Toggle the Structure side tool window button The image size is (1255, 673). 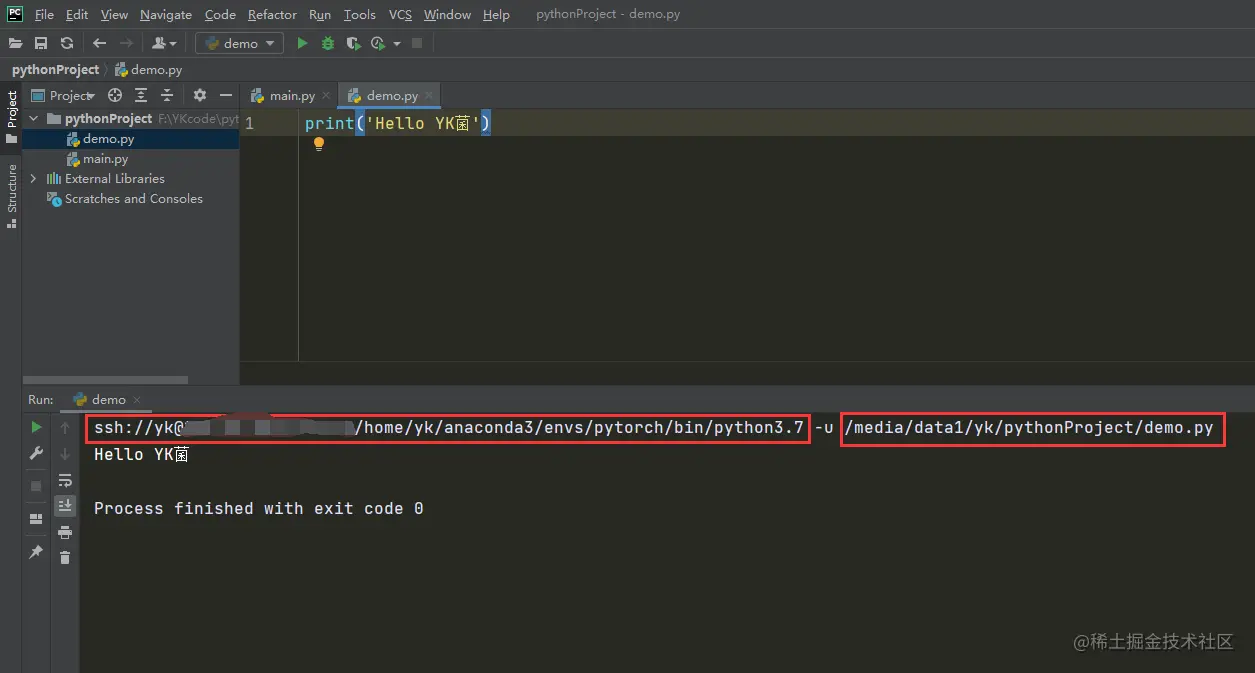11,197
